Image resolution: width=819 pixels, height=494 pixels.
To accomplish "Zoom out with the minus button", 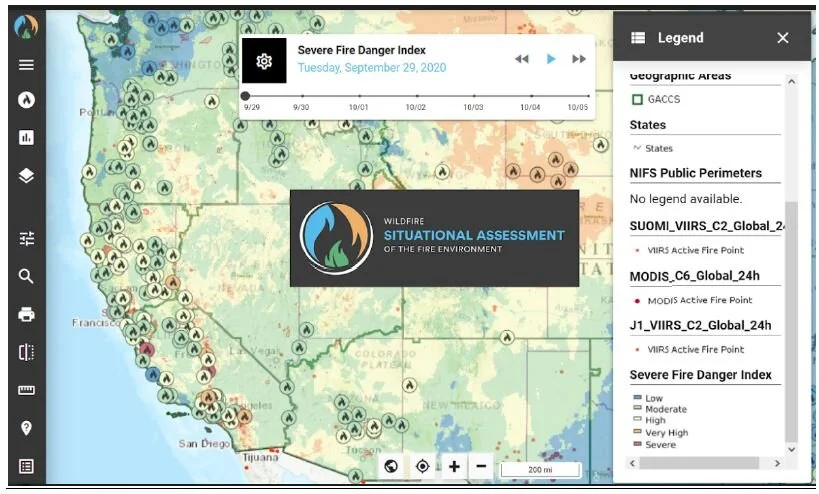I will [482, 466].
